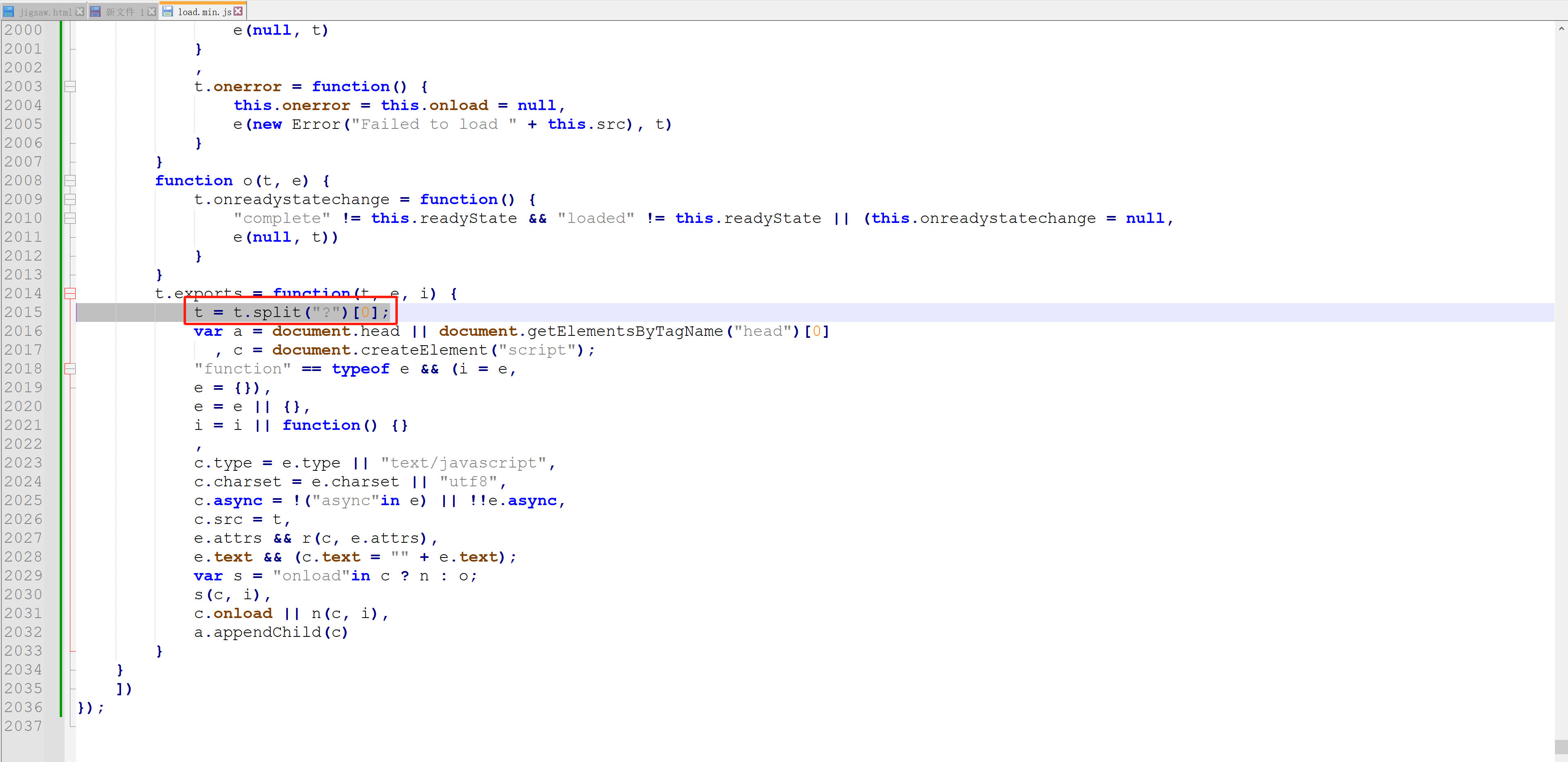Collapse the t.exports fold at line 2014
This screenshot has width=1568, height=762.
(70, 293)
